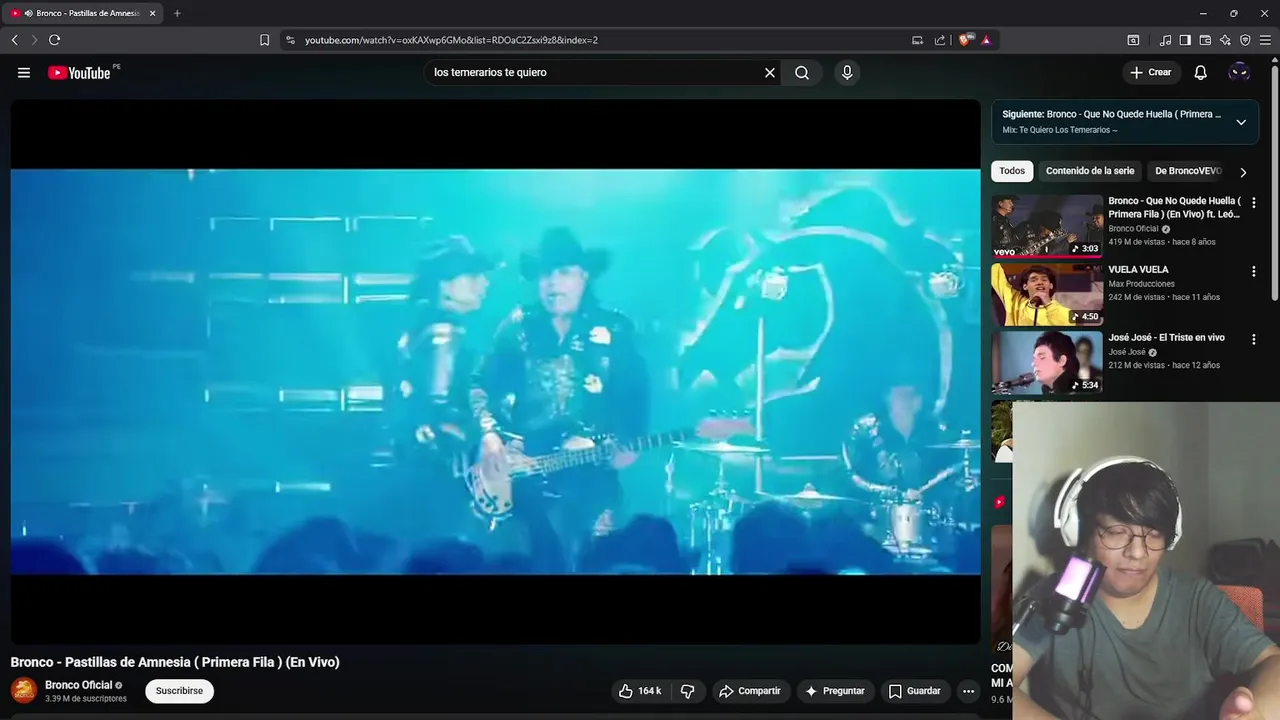Open options menu for José José El Triste

click(x=1254, y=339)
